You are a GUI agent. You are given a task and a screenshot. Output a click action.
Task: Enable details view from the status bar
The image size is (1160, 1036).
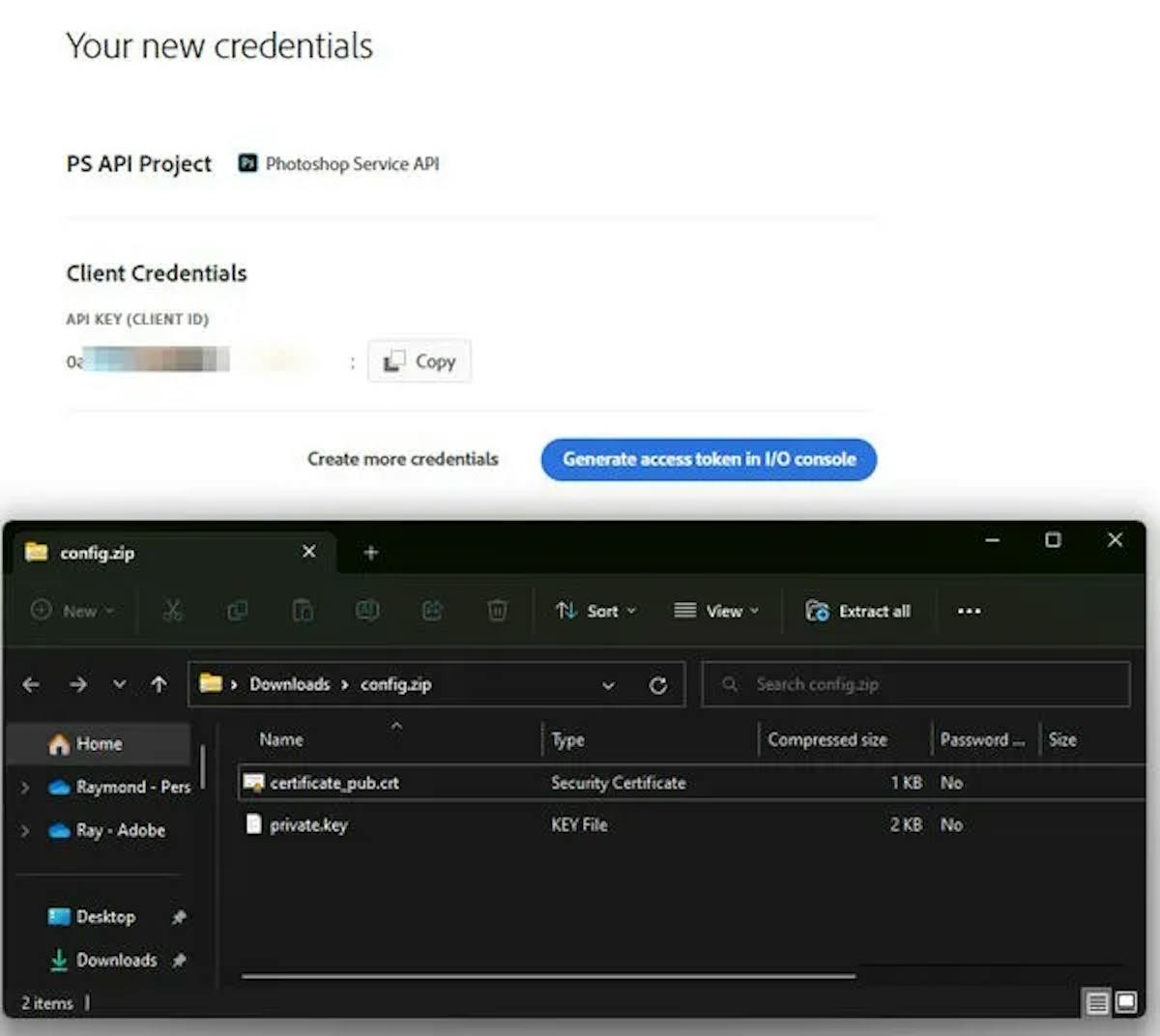(x=1096, y=1003)
